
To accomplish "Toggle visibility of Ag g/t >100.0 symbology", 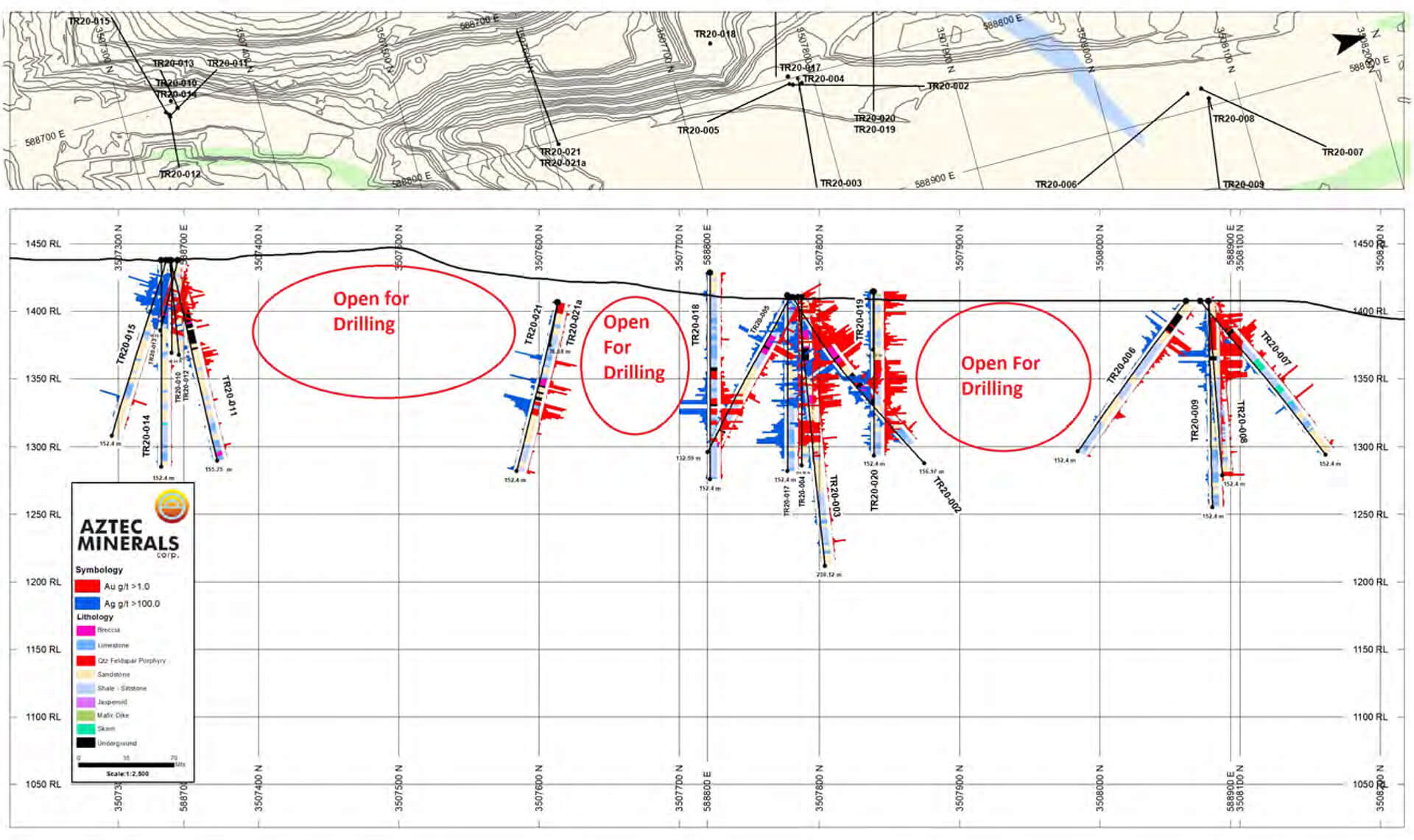I will [88, 603].
